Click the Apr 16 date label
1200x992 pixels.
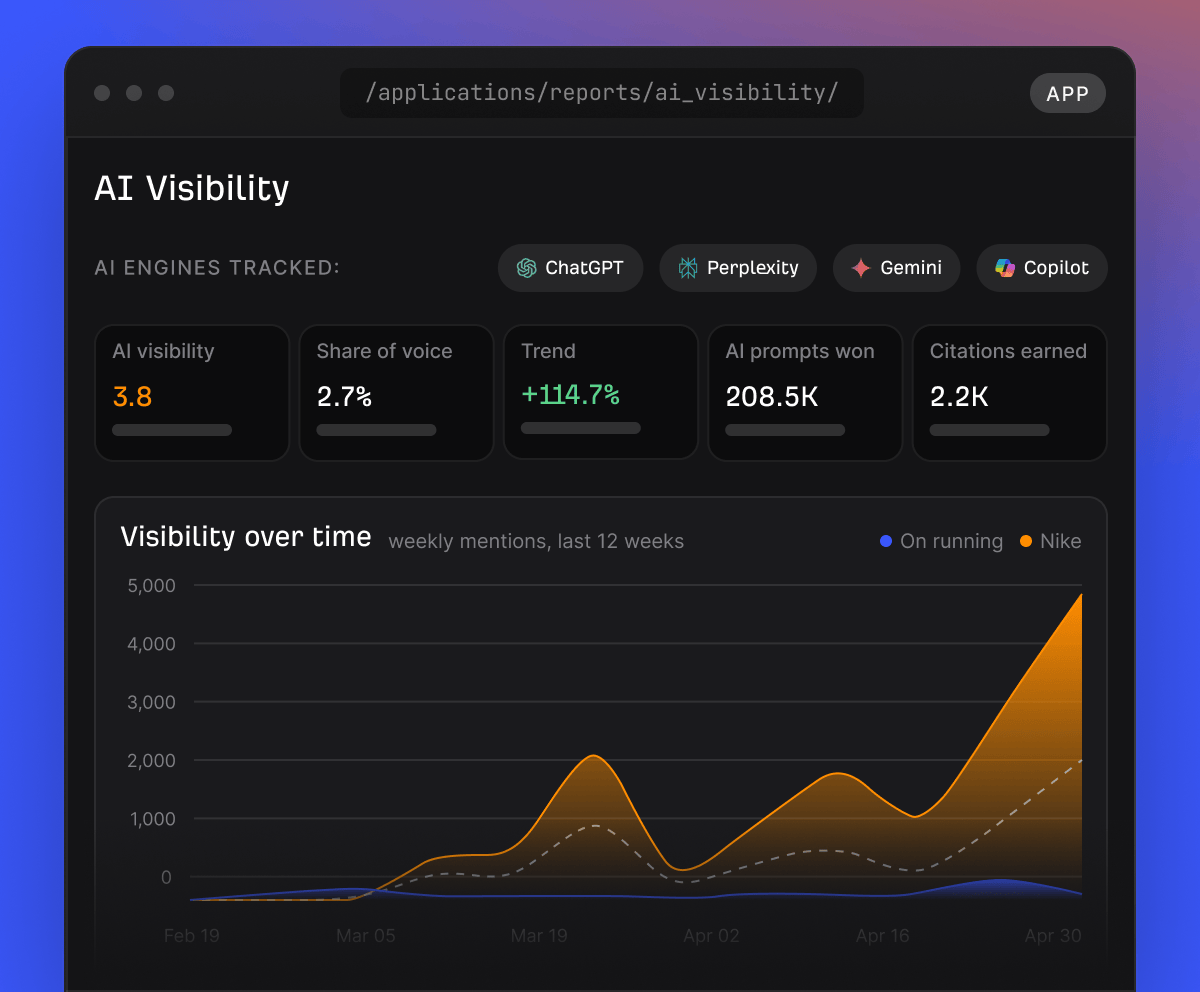coord(883,936)
